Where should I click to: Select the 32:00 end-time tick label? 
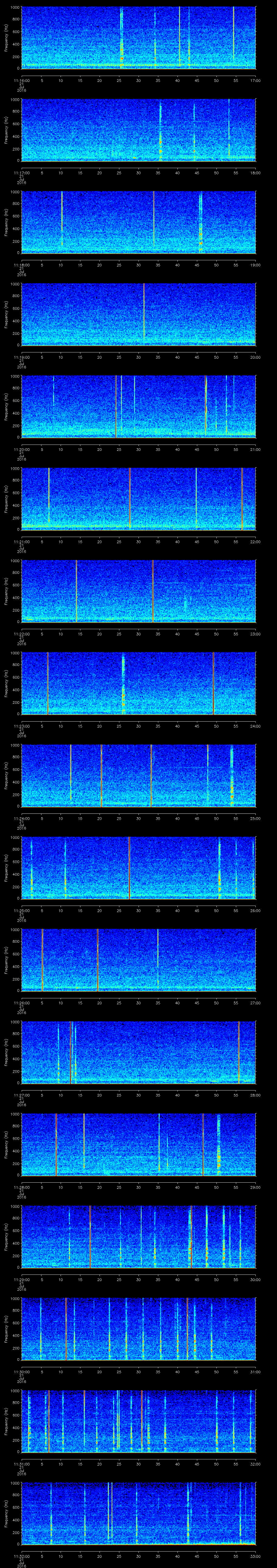tap(255, 1464)
